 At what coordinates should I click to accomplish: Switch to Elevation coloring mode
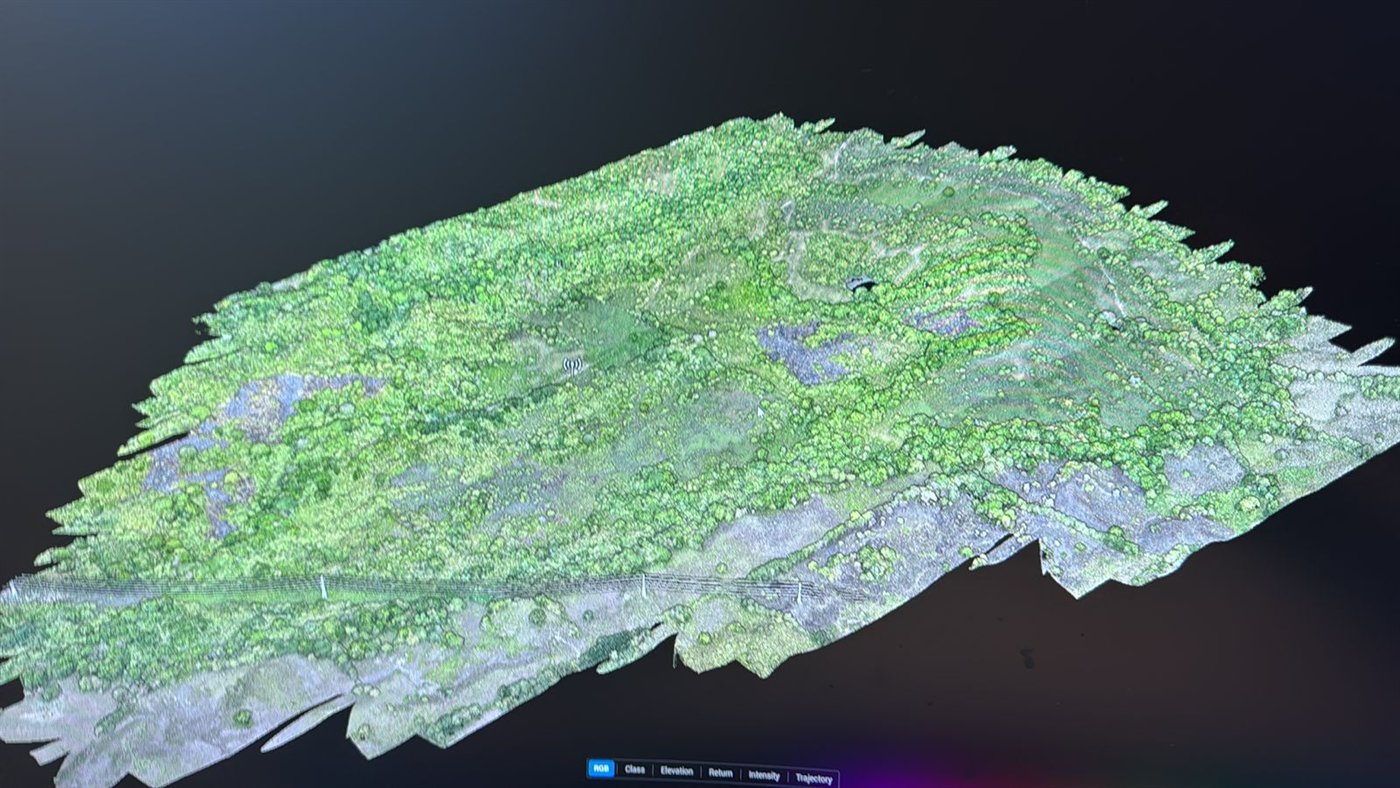(677, 771)
